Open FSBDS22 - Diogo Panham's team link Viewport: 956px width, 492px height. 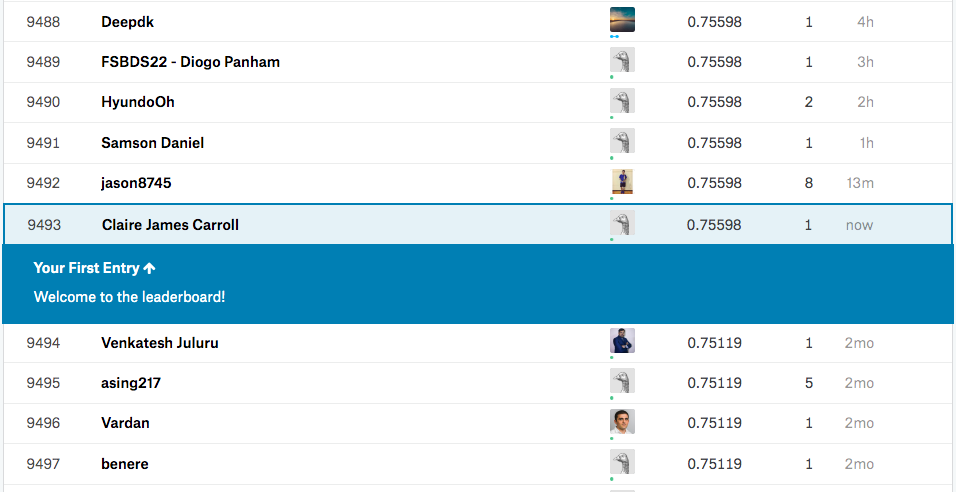point(190,62)
